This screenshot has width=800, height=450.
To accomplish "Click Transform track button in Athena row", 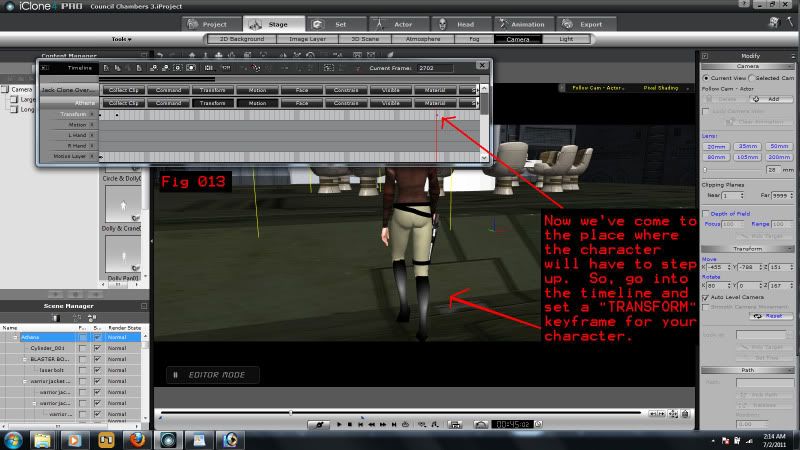I will coord(212,103).
